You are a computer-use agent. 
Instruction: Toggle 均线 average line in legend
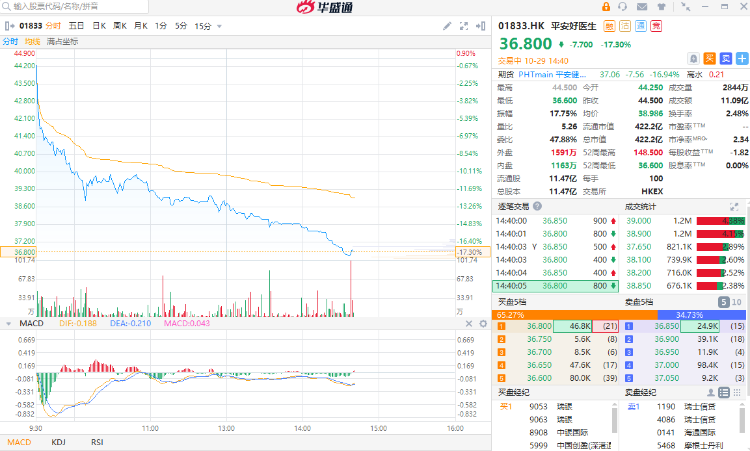[33, 42]
